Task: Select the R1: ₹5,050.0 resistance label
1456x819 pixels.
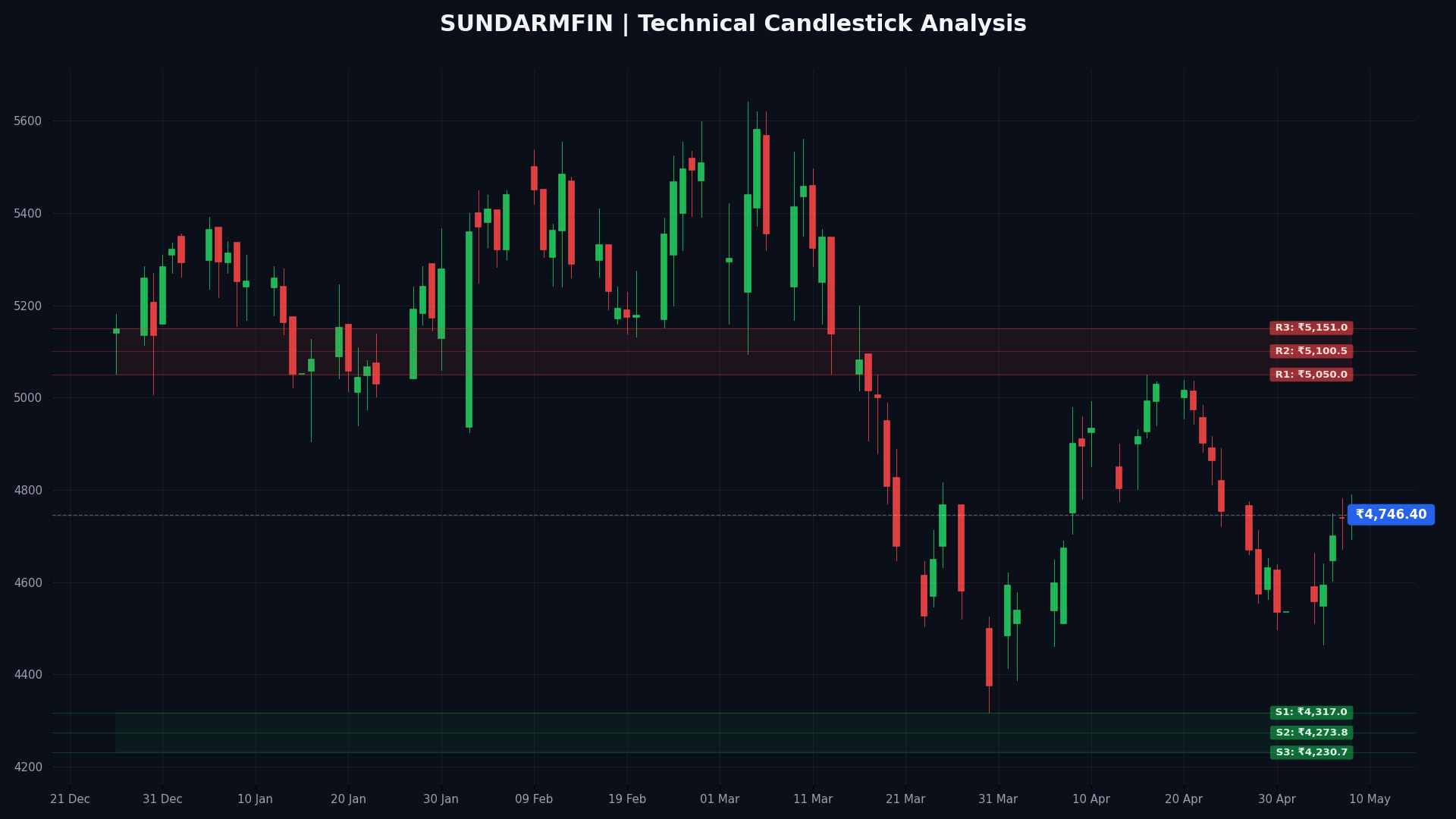Action: click(1311, 375)
